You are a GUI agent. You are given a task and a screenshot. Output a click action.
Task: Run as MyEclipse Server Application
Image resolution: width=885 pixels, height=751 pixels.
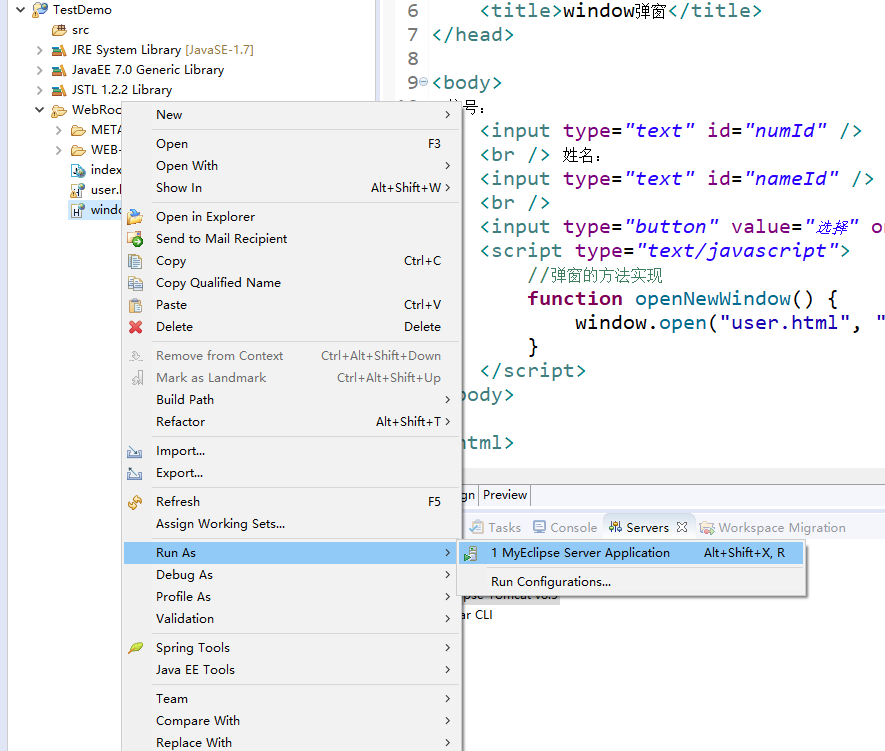pos(631,553)
